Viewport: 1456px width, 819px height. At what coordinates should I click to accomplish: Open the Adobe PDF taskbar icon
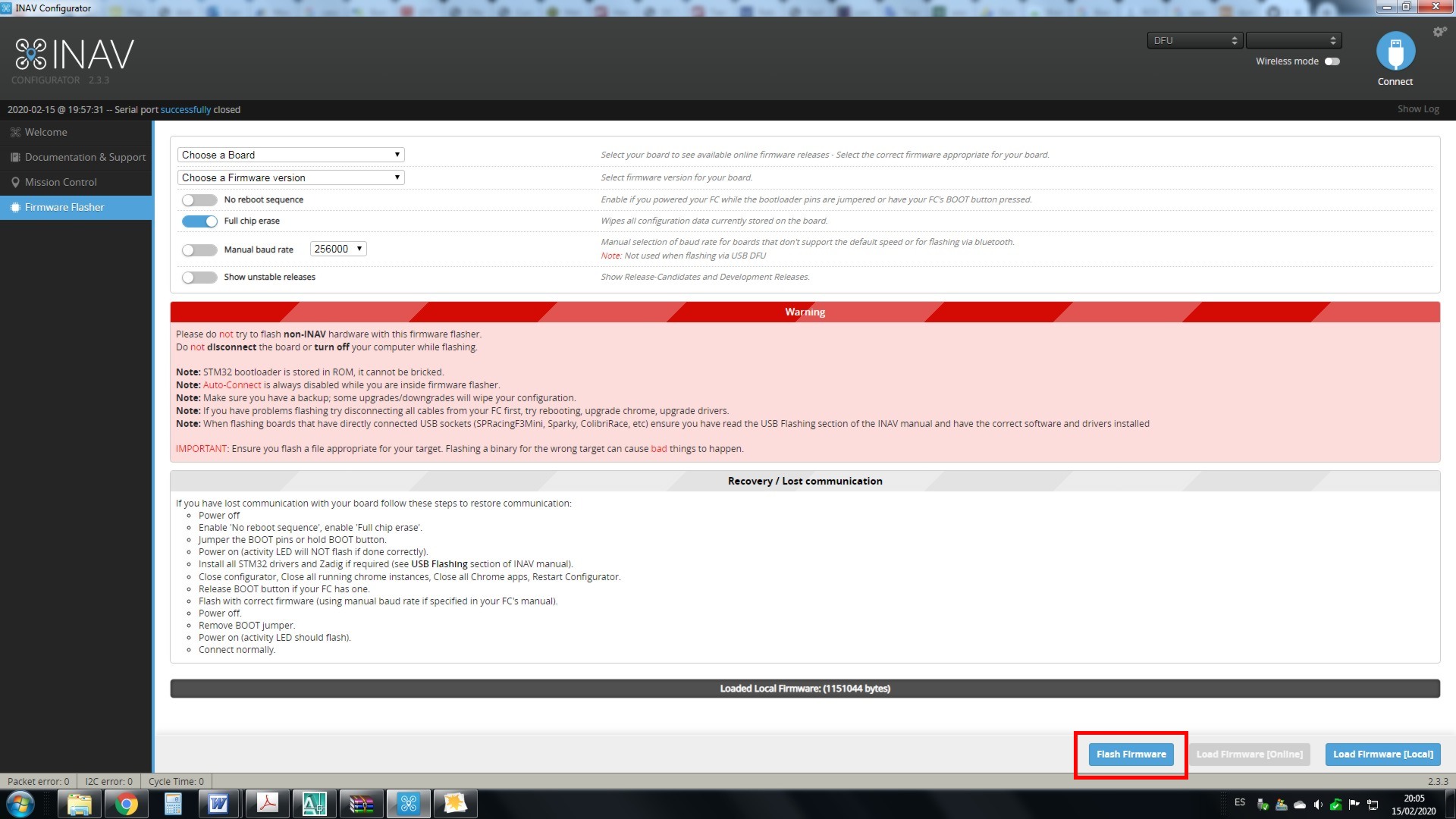(x=267, y=804)
